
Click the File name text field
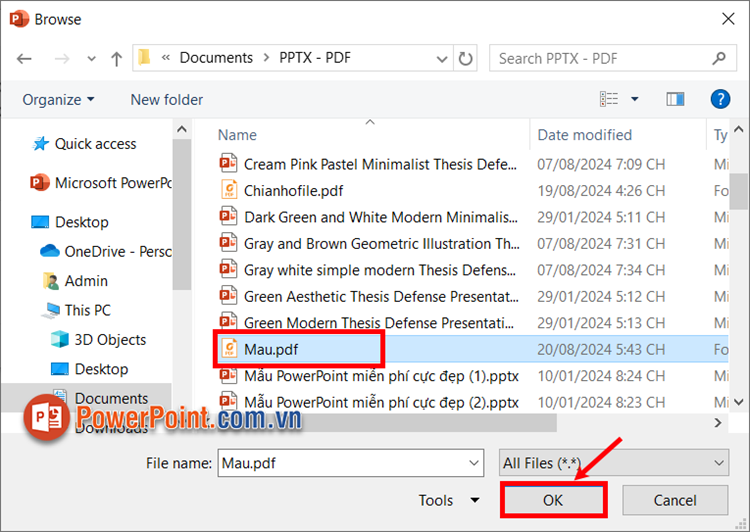coord(342,463)
